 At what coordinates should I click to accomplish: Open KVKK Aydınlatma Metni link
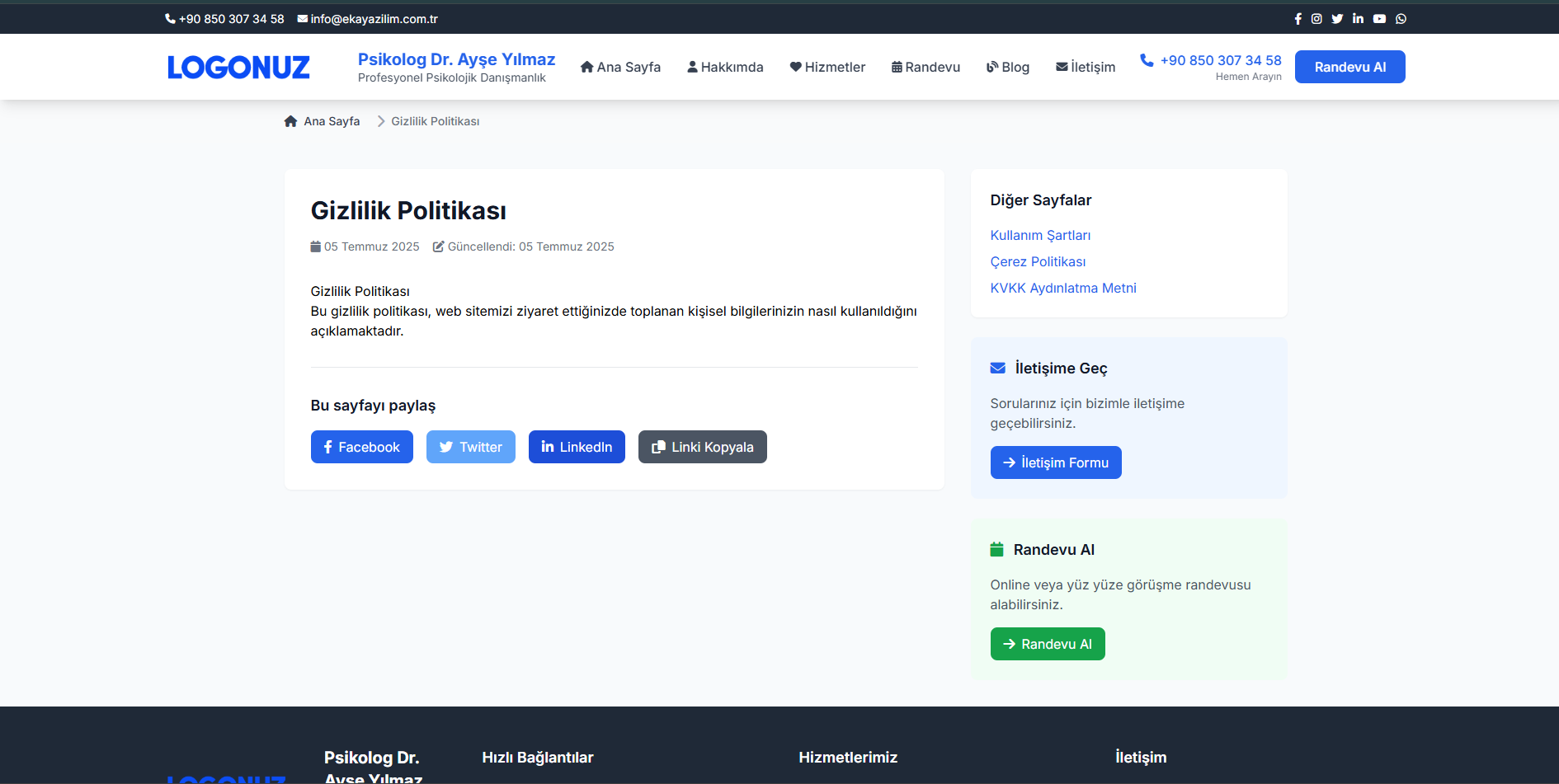1062,288
